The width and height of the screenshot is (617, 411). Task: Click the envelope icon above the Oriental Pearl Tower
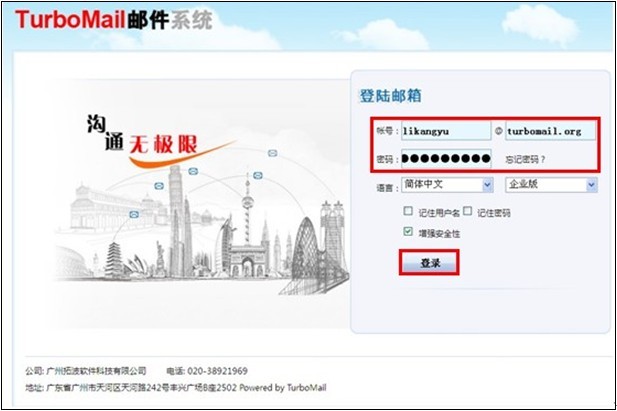coord(258,175)
